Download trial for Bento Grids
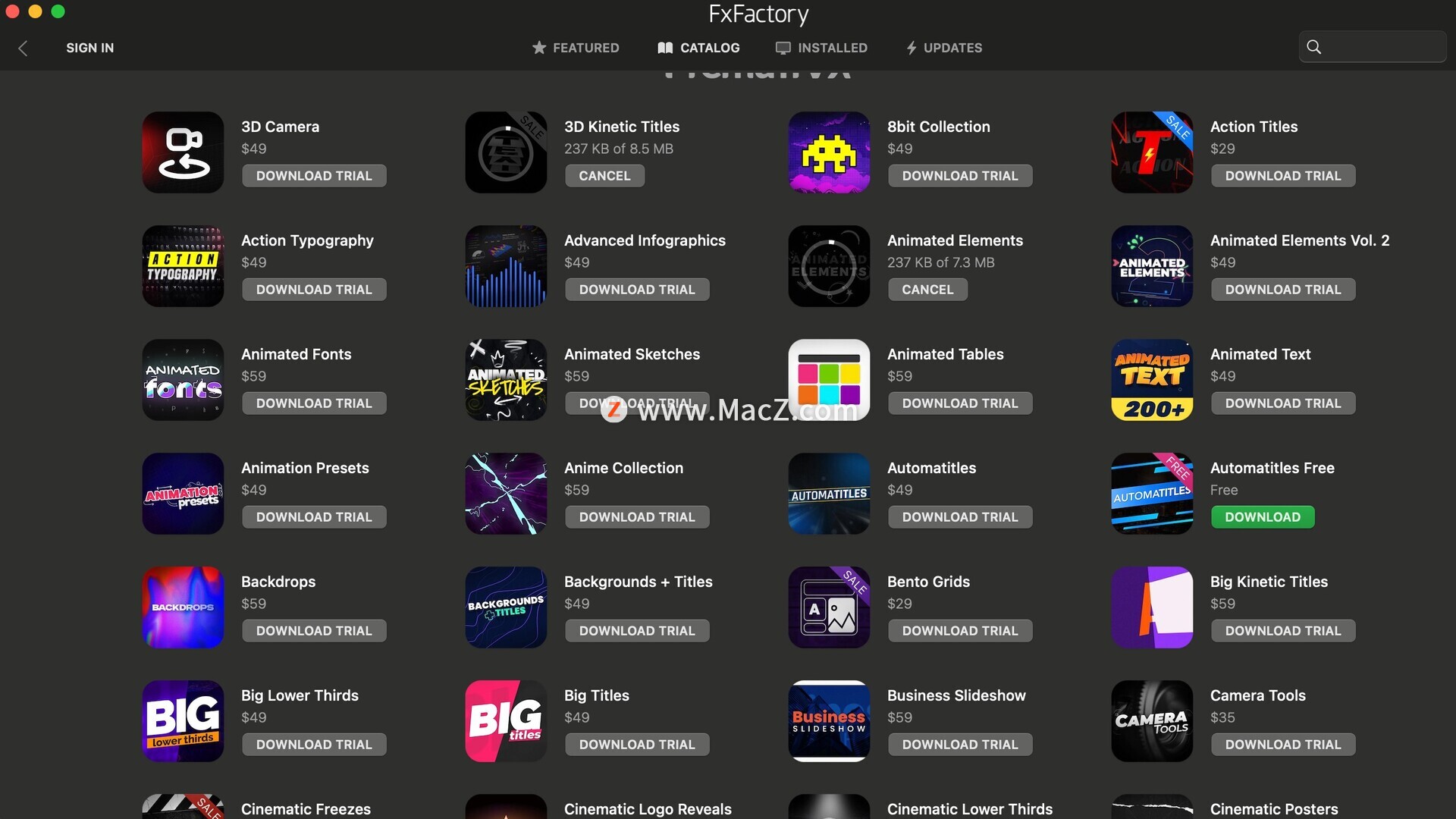1456x819 pixels. click(x=960, y=631)
